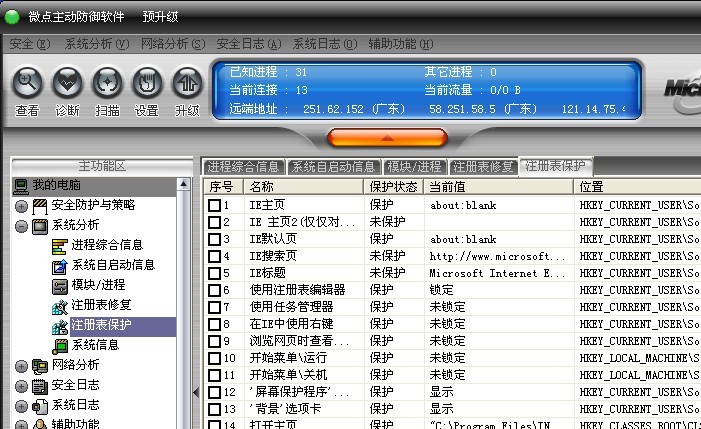
Task: Click the 进程综合信息 tree icon
Action: tap(59, 247)
